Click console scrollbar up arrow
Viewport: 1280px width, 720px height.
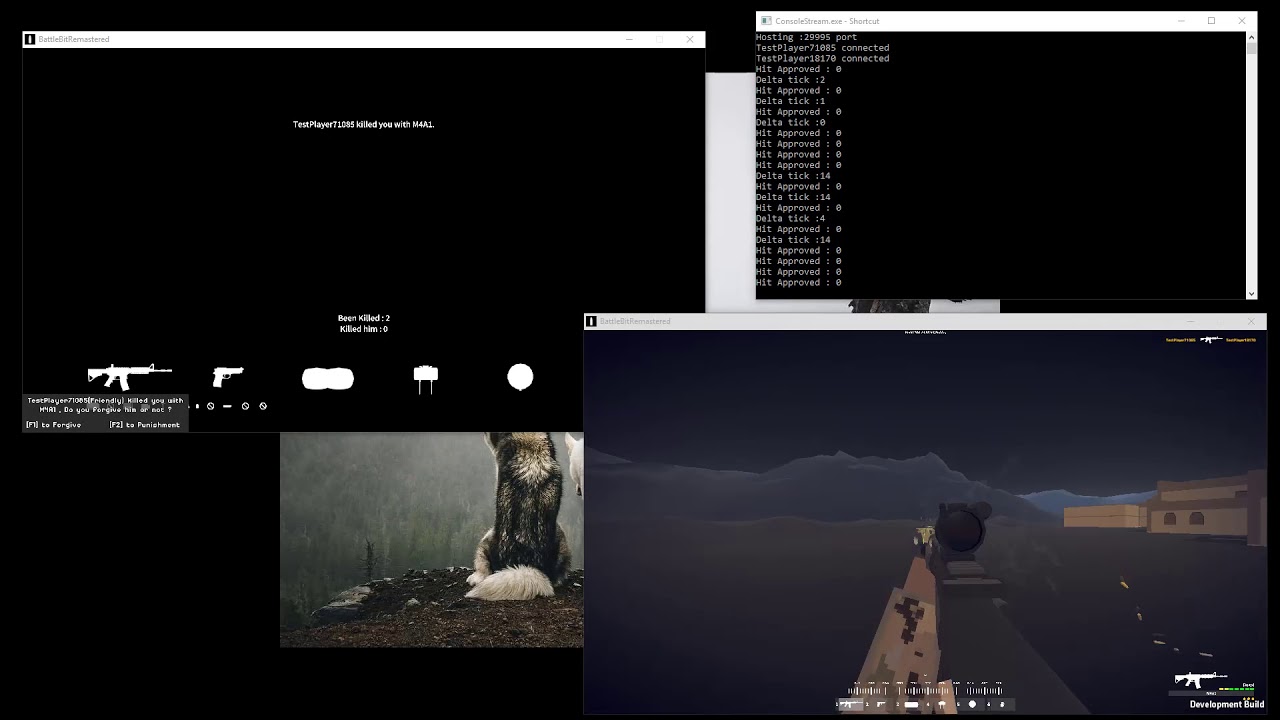point(1251,37)
